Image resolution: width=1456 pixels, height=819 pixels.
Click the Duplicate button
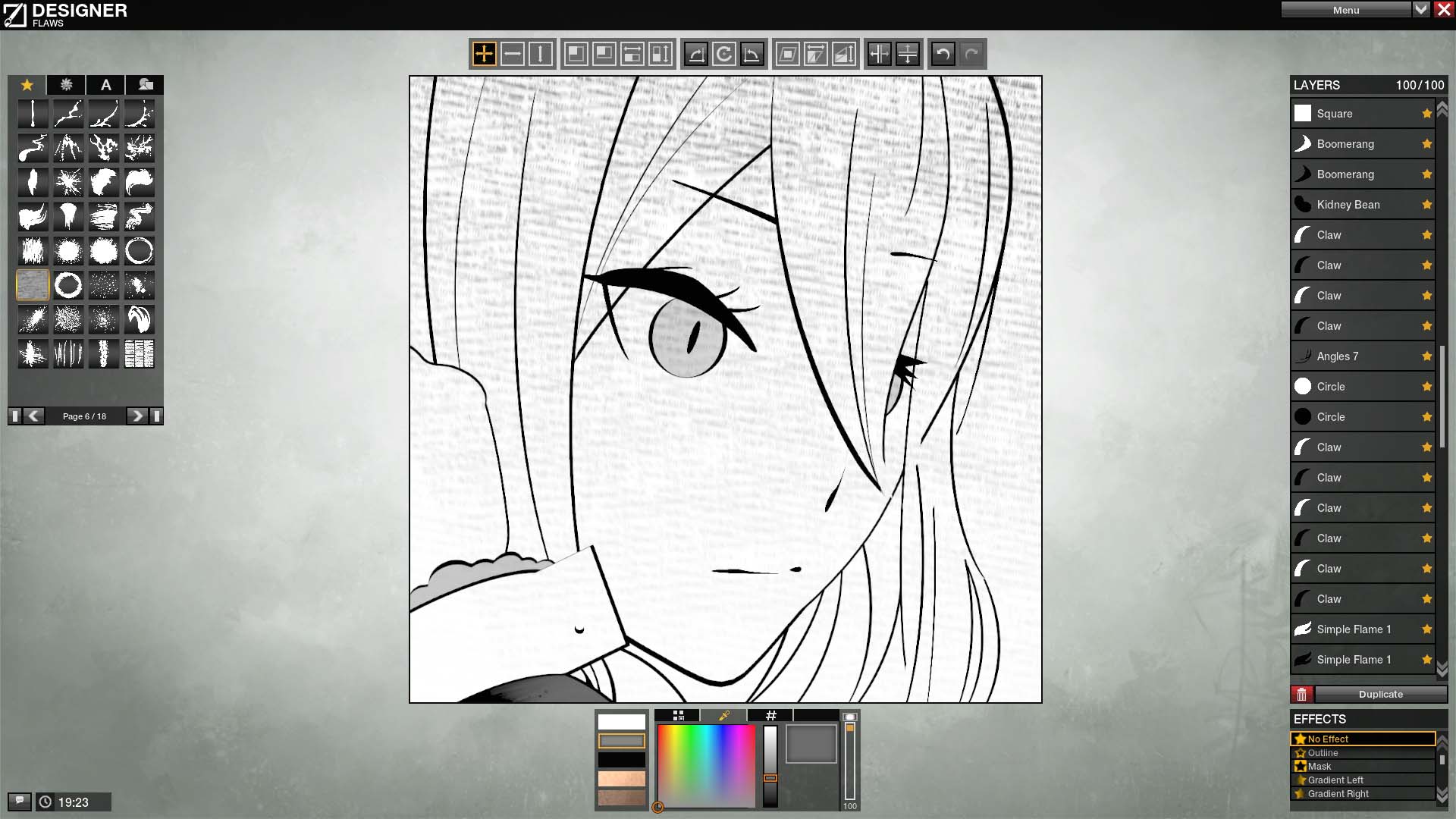pyautogui.click(x=1381, y=694)
